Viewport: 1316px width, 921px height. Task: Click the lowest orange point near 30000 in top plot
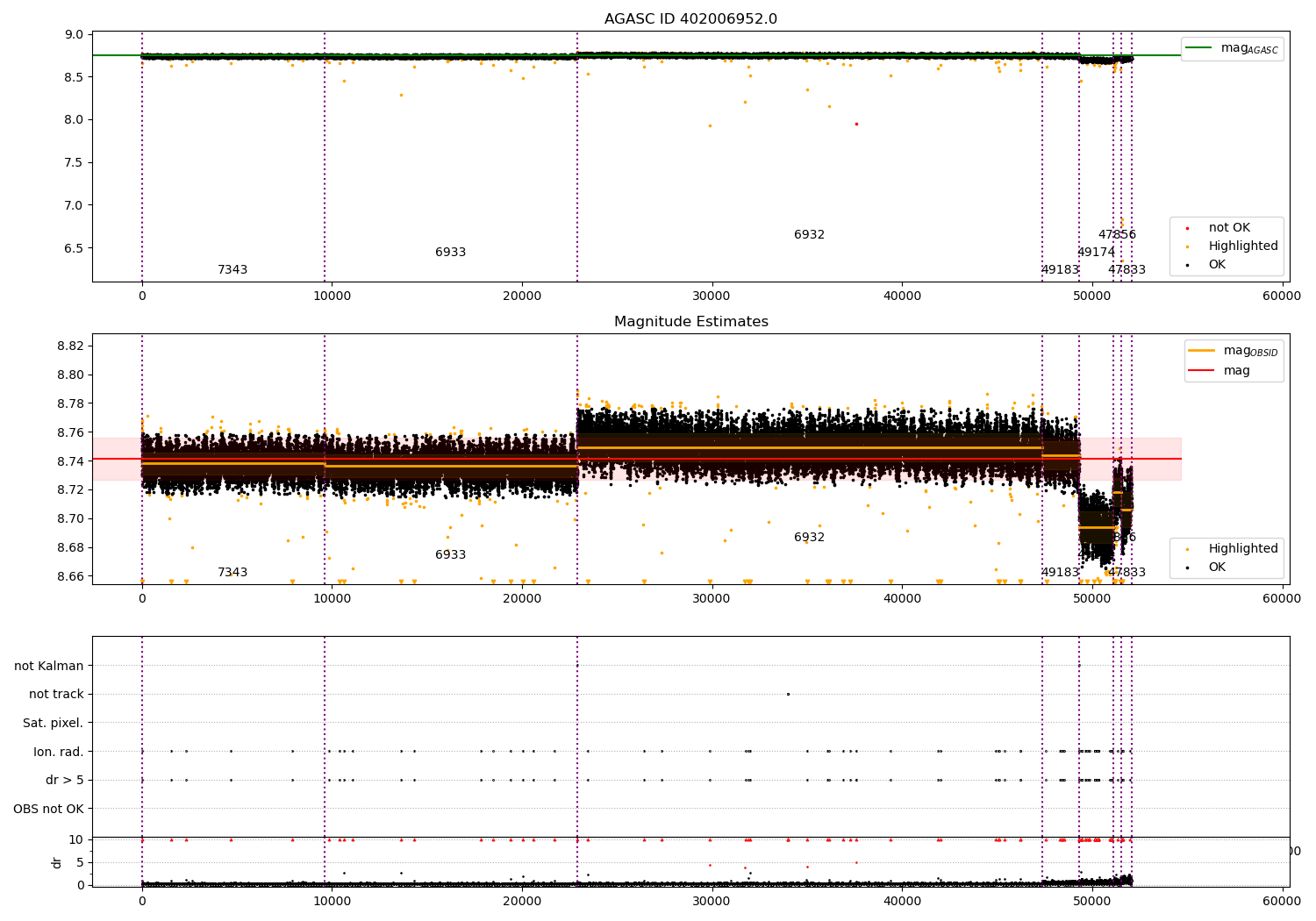click(x=710, y=125)
